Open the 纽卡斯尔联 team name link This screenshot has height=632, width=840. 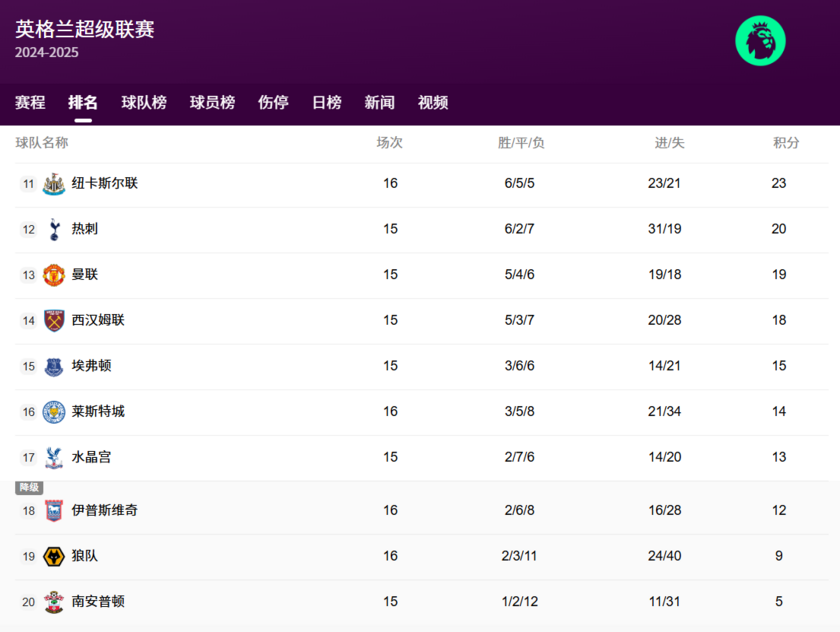point(105,184)
